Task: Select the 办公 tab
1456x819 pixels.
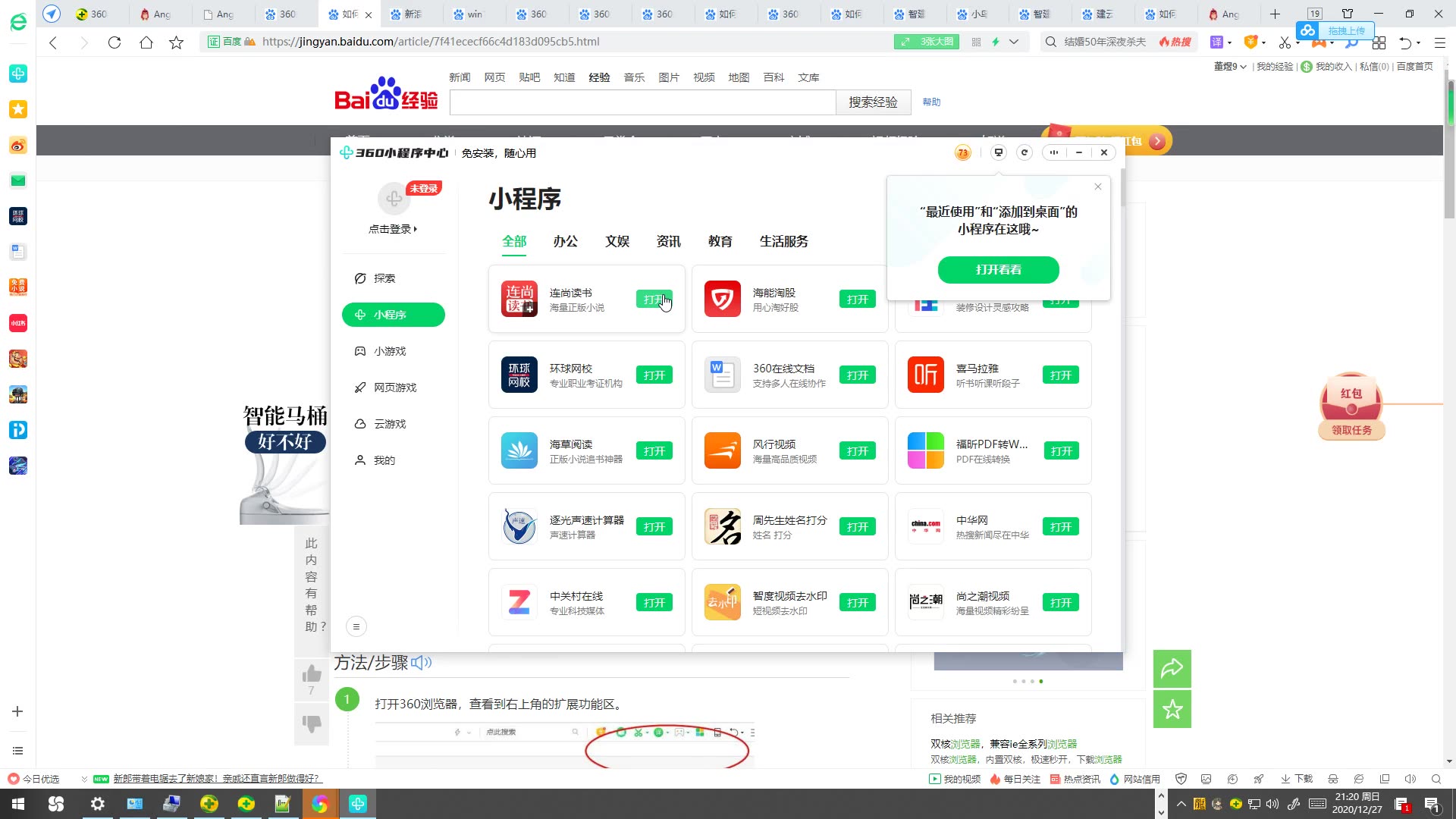Action: tap(566, 241)
